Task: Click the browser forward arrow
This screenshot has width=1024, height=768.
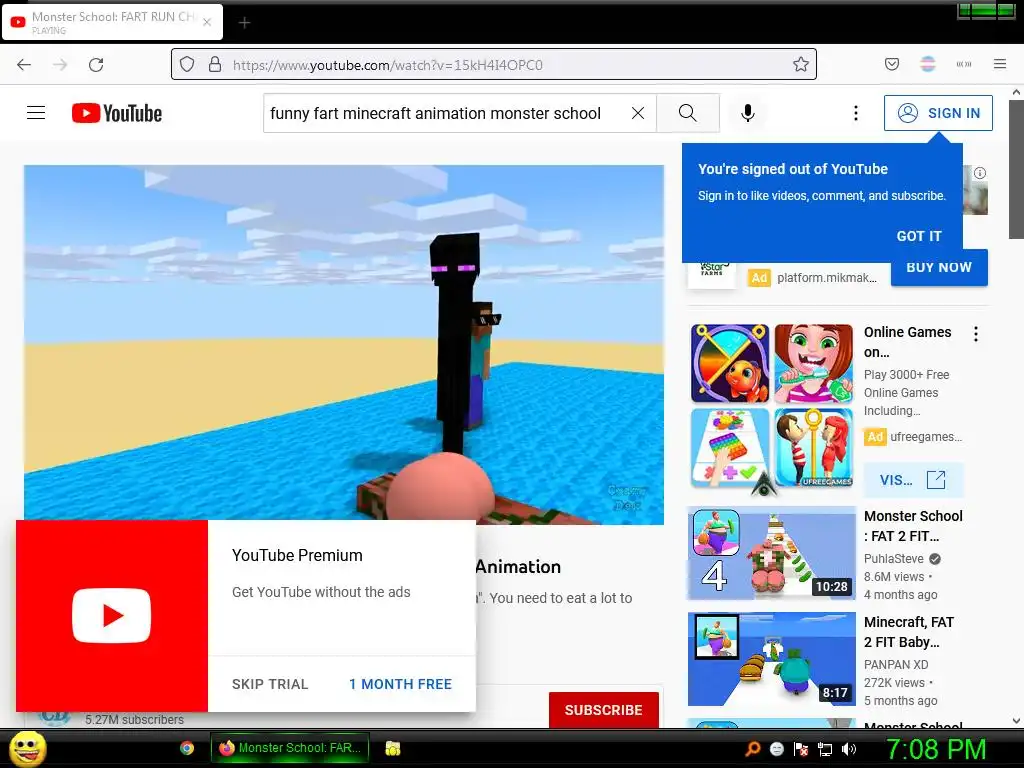Action: 60,65
